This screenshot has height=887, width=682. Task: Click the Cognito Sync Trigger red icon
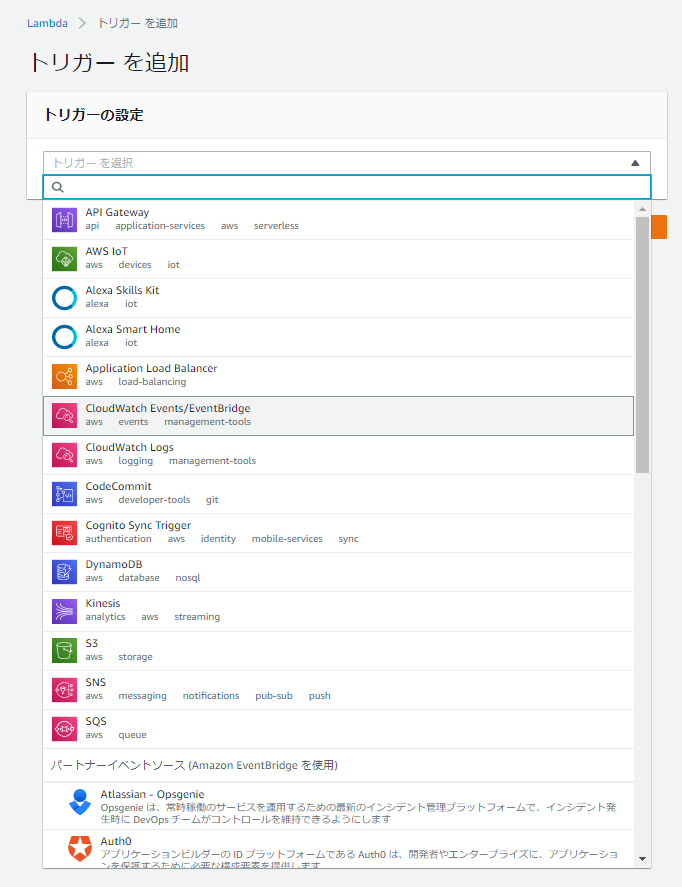click(64, 532)
